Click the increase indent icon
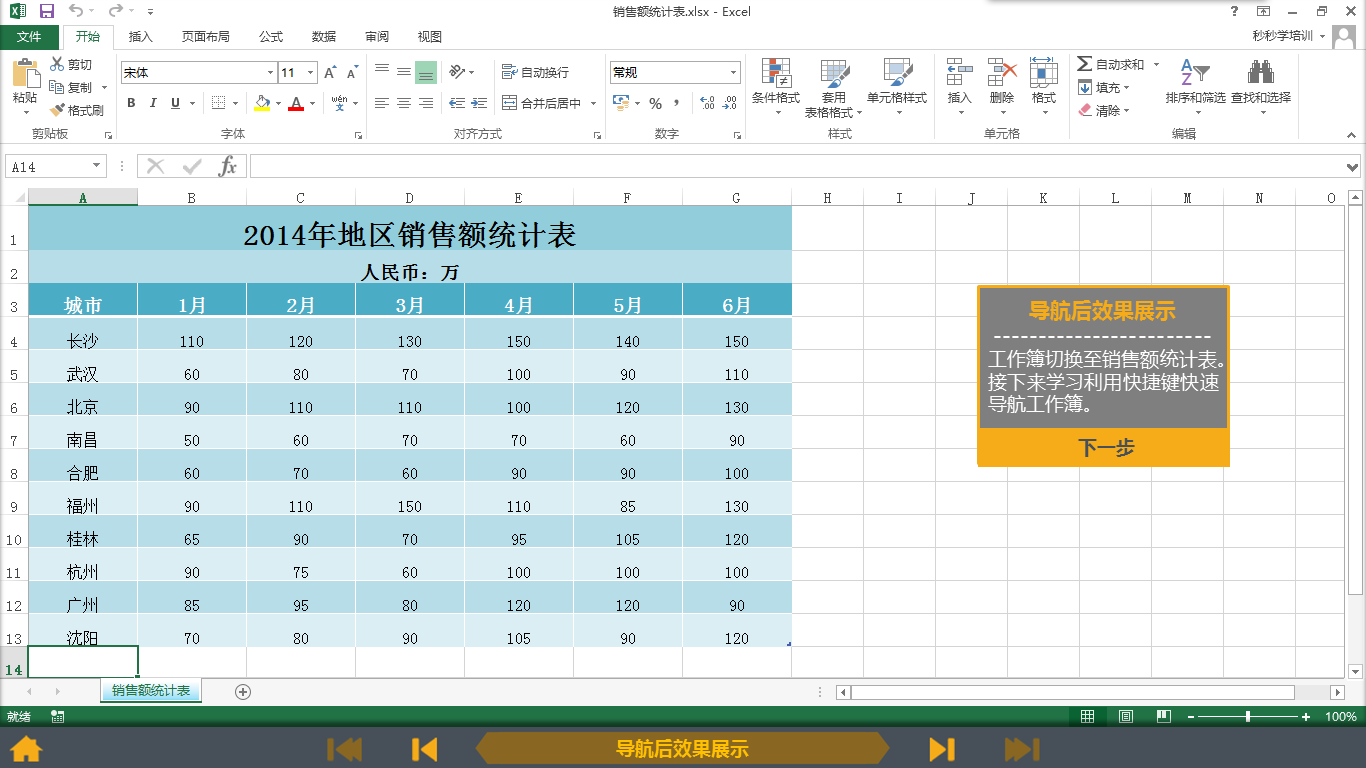 pos(479,103)
